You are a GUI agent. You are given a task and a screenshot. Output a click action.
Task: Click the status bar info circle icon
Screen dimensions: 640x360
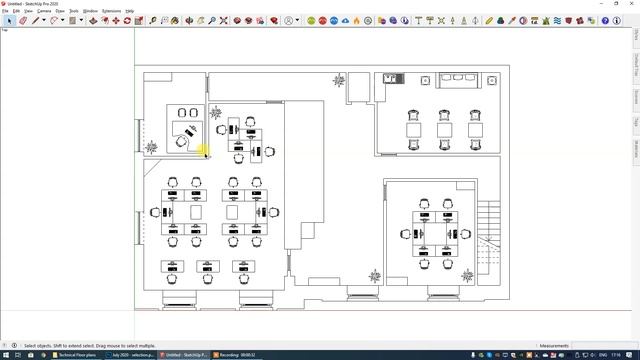point(14,345)
